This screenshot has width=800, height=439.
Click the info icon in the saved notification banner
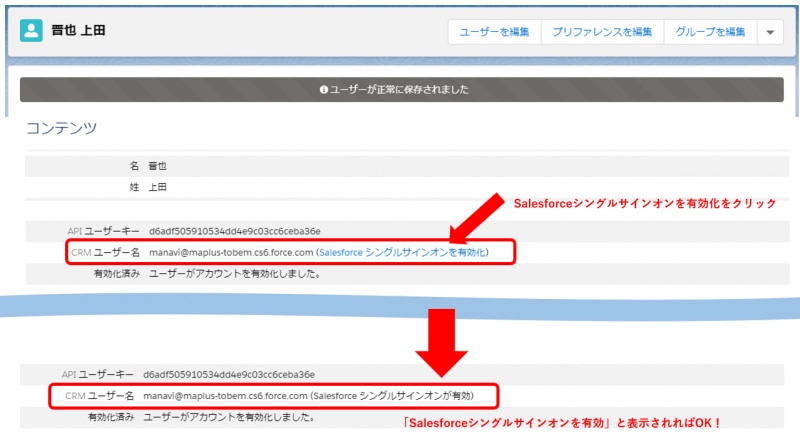pyautogui.click(x=323, y=90)
